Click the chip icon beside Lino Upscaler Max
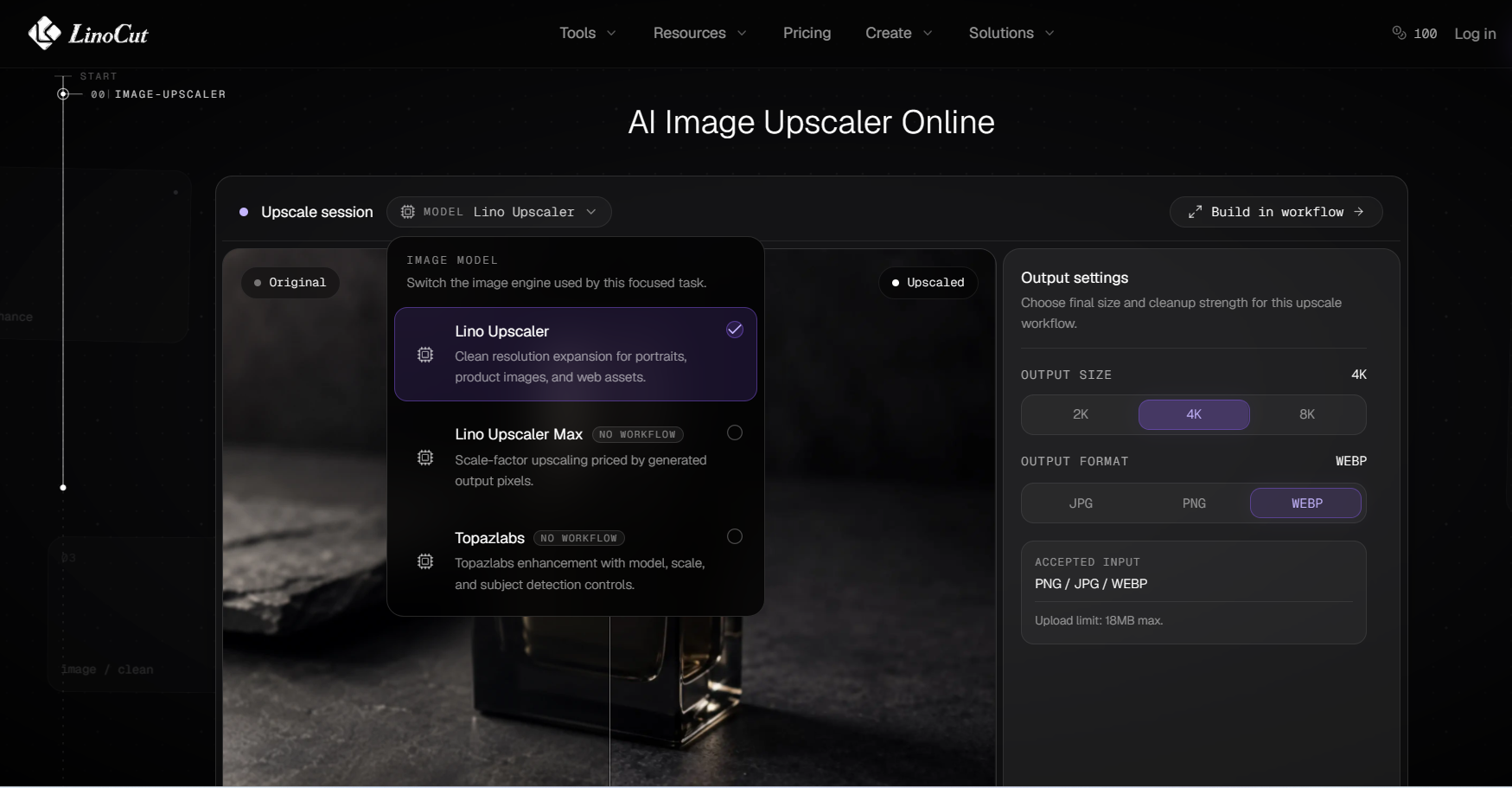Viewport: 1512px width, 788px height. click(425, 458)
